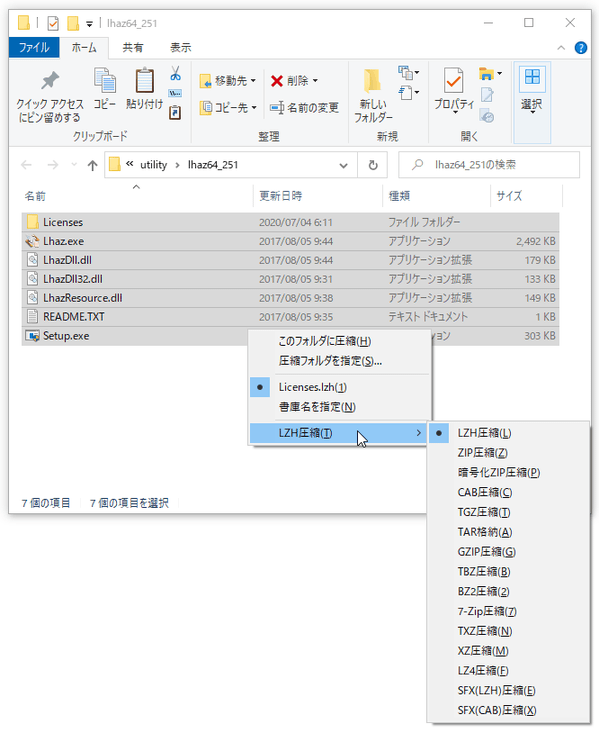599x733 pixels.
Task: Click the README.TXT document icon
Action: pyautogui.click(x=32, y=316)
